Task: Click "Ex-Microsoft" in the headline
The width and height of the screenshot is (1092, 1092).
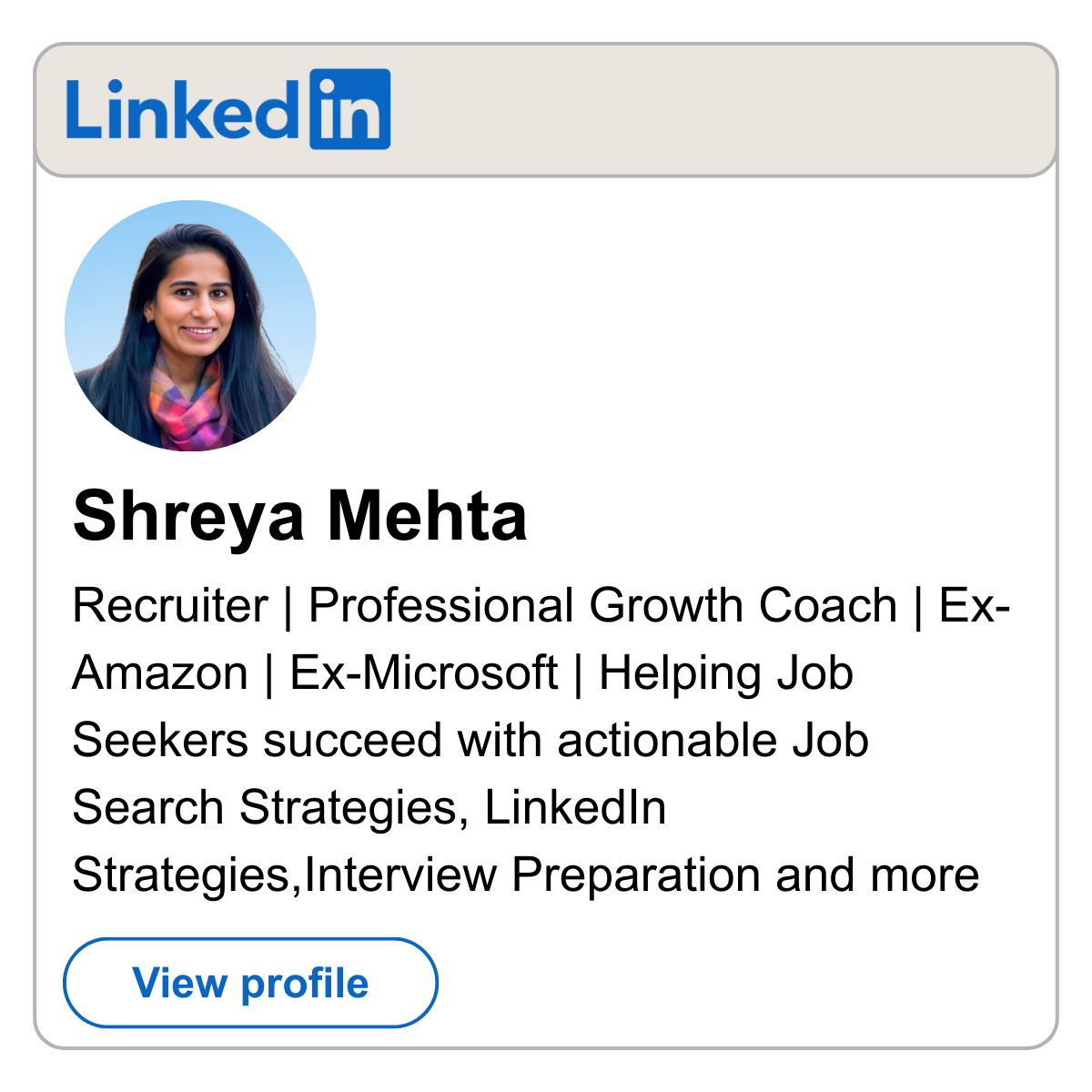Action: [423, 673]
